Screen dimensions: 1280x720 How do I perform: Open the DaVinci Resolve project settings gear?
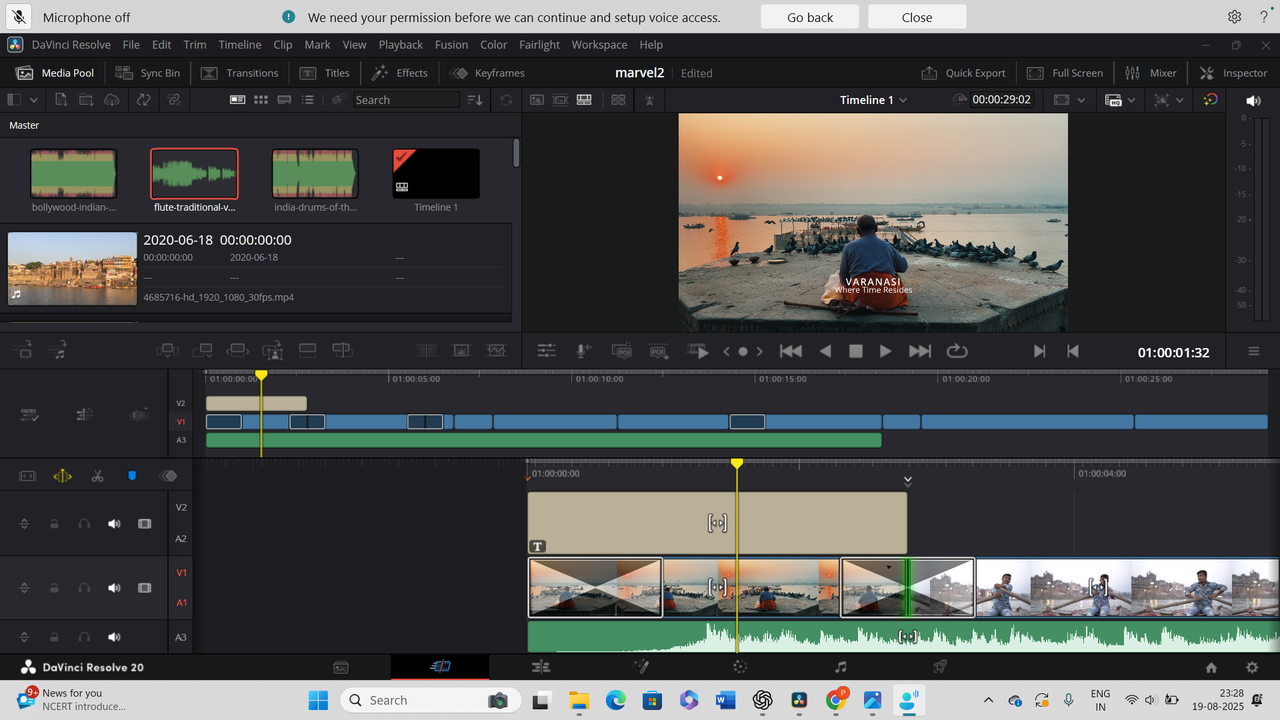(x=1252, y=667)
